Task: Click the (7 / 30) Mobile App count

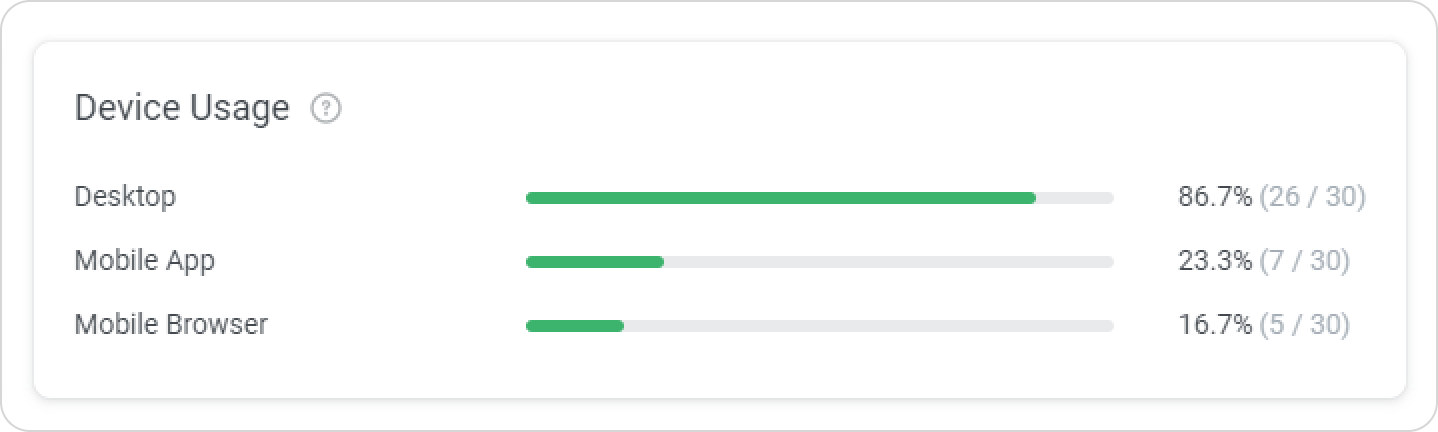Action: click(x=1304, y=261)
